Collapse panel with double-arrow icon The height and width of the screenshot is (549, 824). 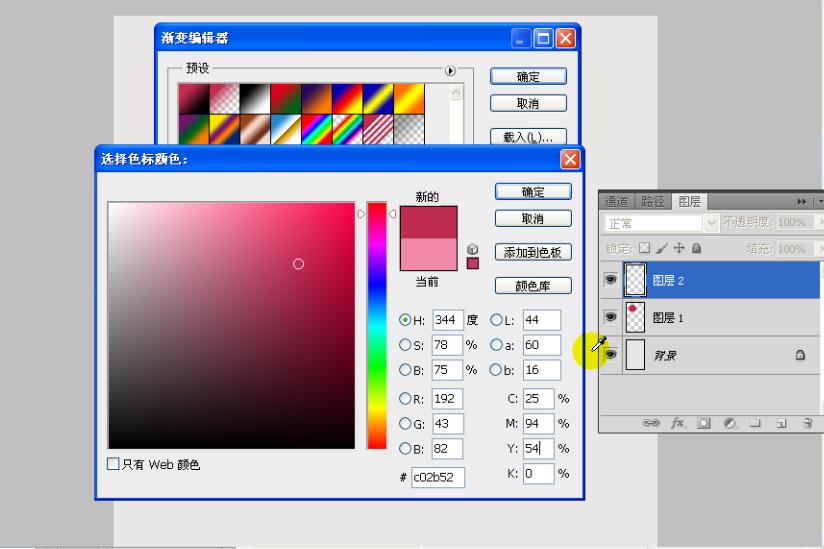point(801,201)
